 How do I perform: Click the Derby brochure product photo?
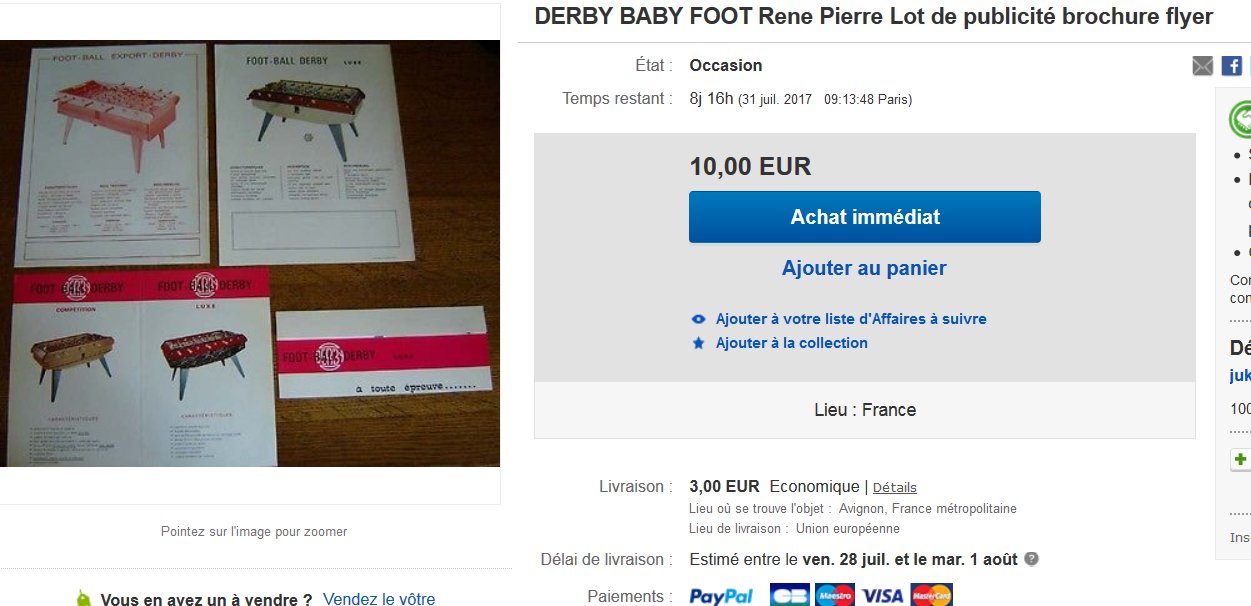250,253
